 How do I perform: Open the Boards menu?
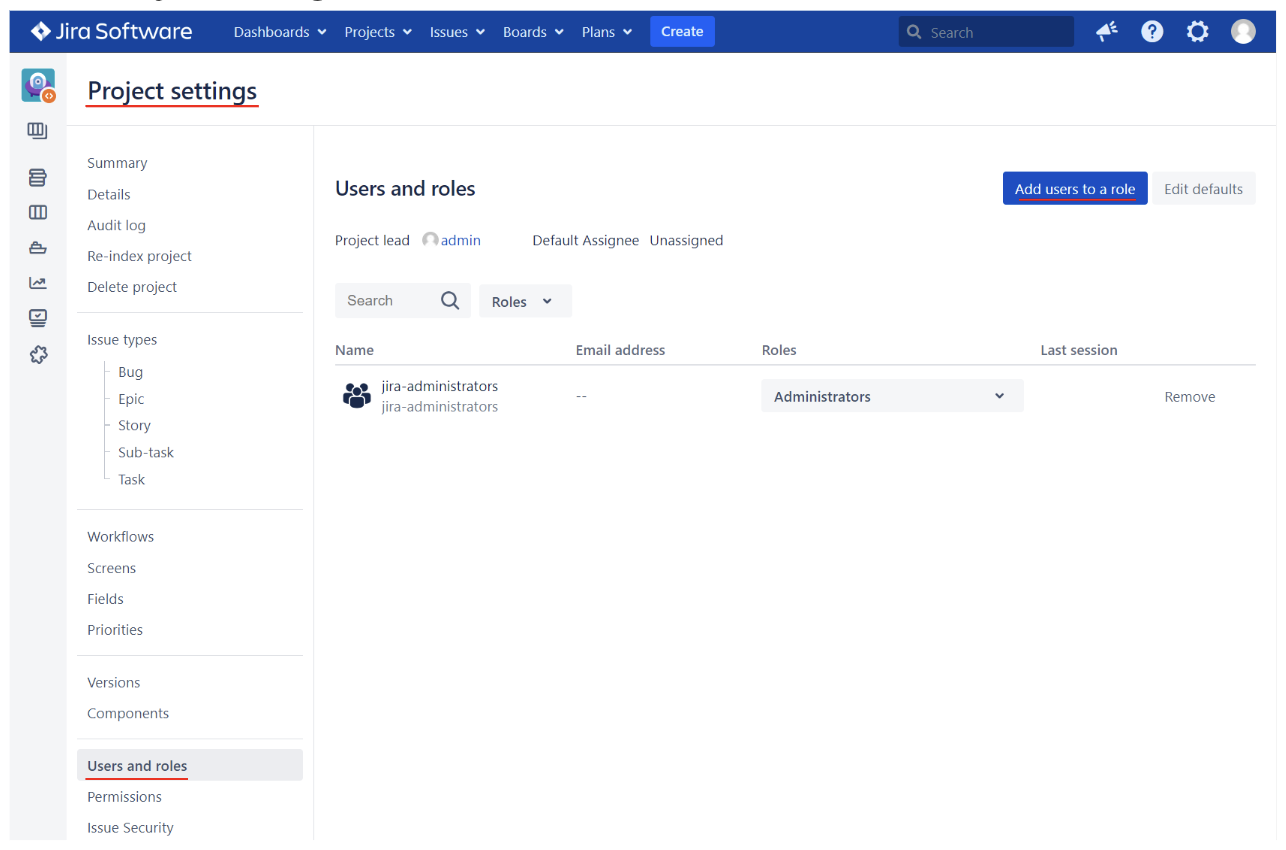533,32
